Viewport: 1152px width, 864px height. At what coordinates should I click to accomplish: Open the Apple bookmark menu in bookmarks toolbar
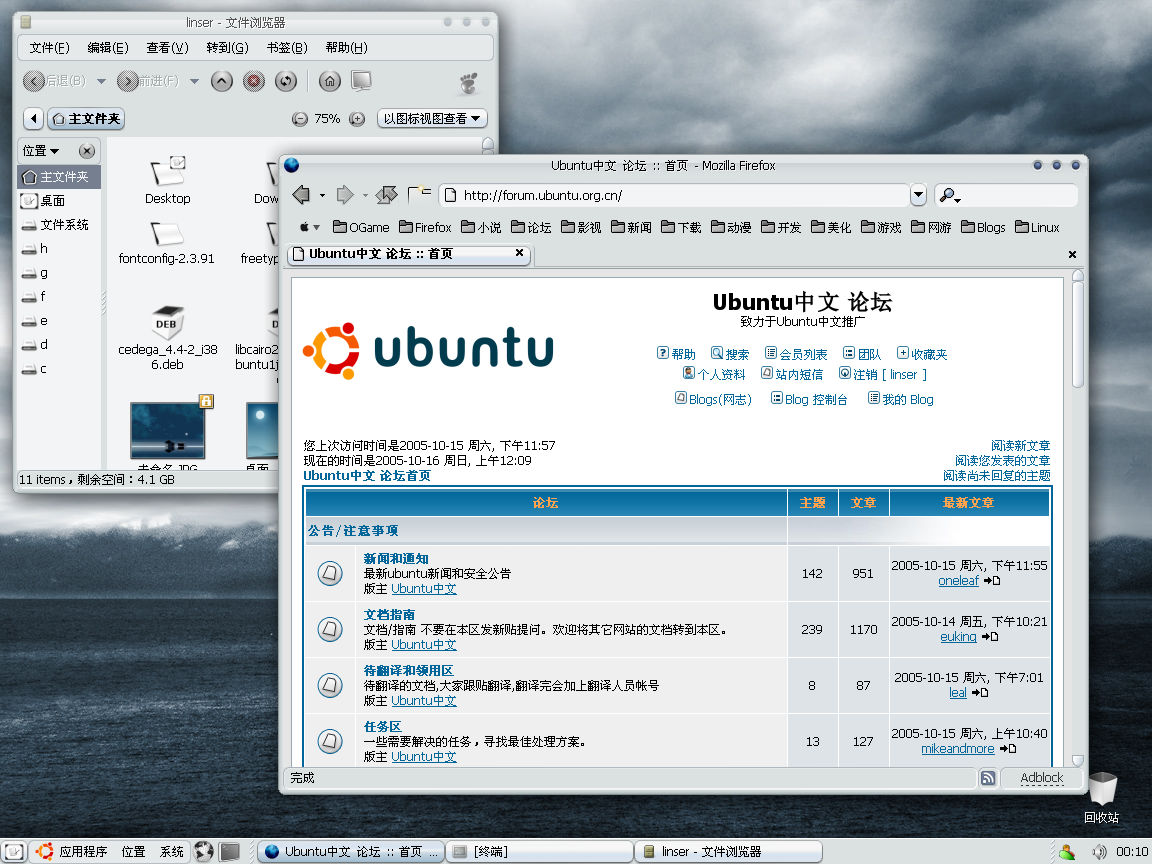coord(309,228)
